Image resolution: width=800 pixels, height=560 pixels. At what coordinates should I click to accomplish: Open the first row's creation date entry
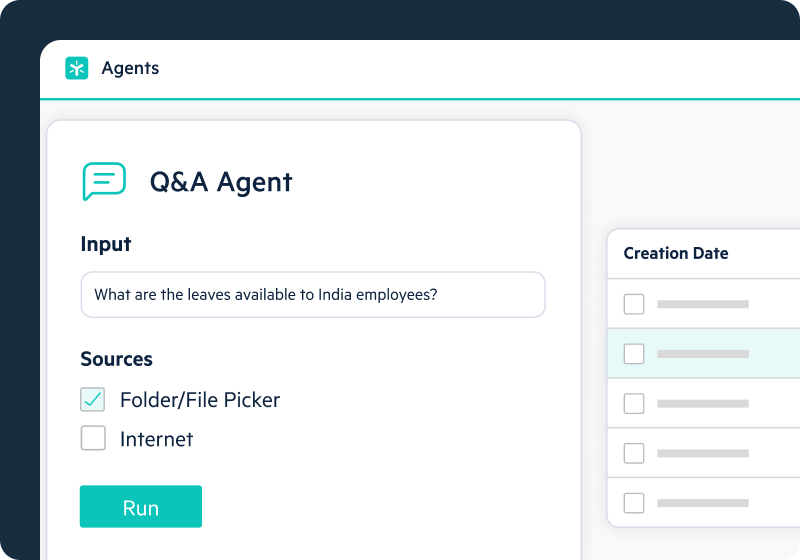[703, 304]
